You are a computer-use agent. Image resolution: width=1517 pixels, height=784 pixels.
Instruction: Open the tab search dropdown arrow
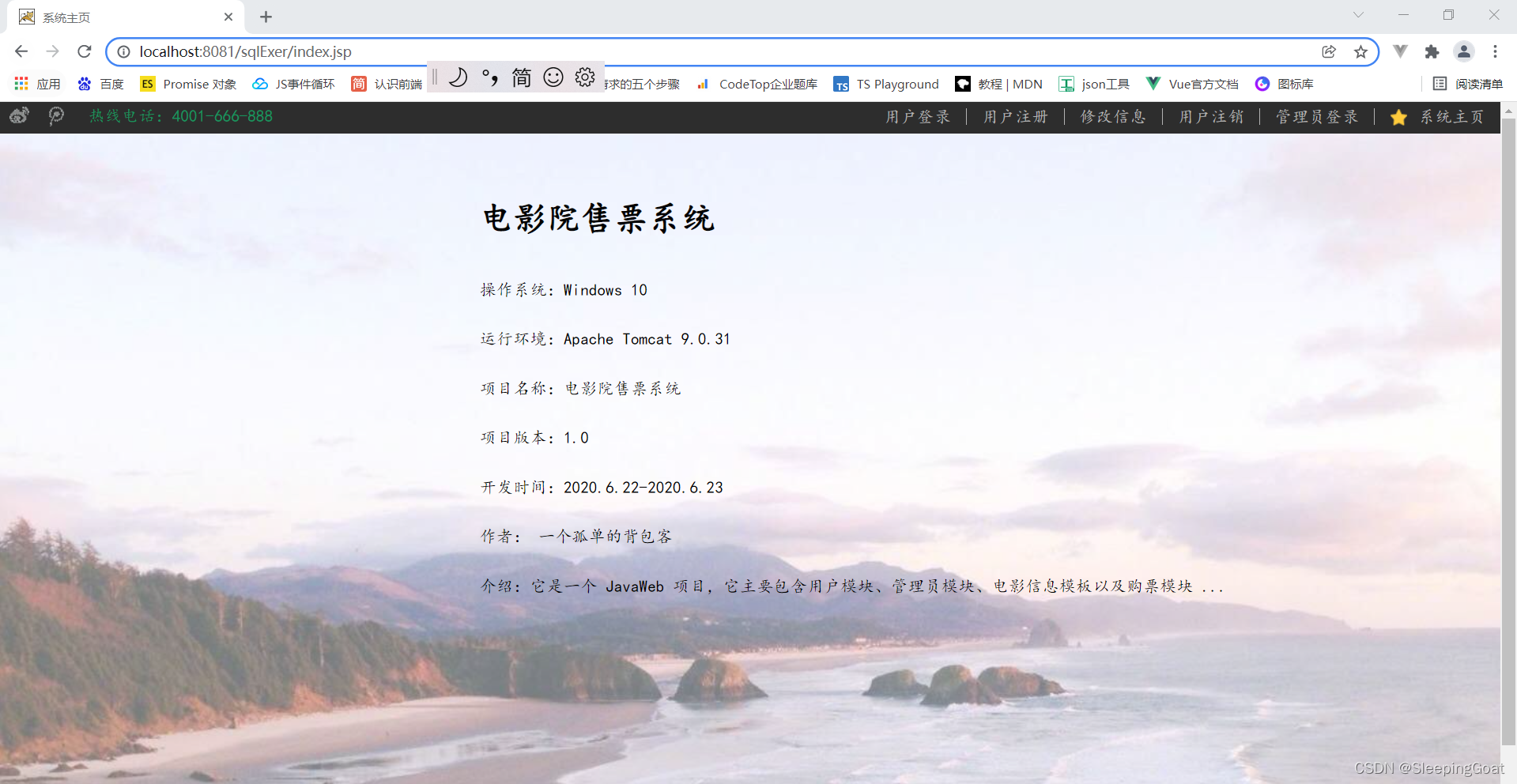[x=1358, y=15]
